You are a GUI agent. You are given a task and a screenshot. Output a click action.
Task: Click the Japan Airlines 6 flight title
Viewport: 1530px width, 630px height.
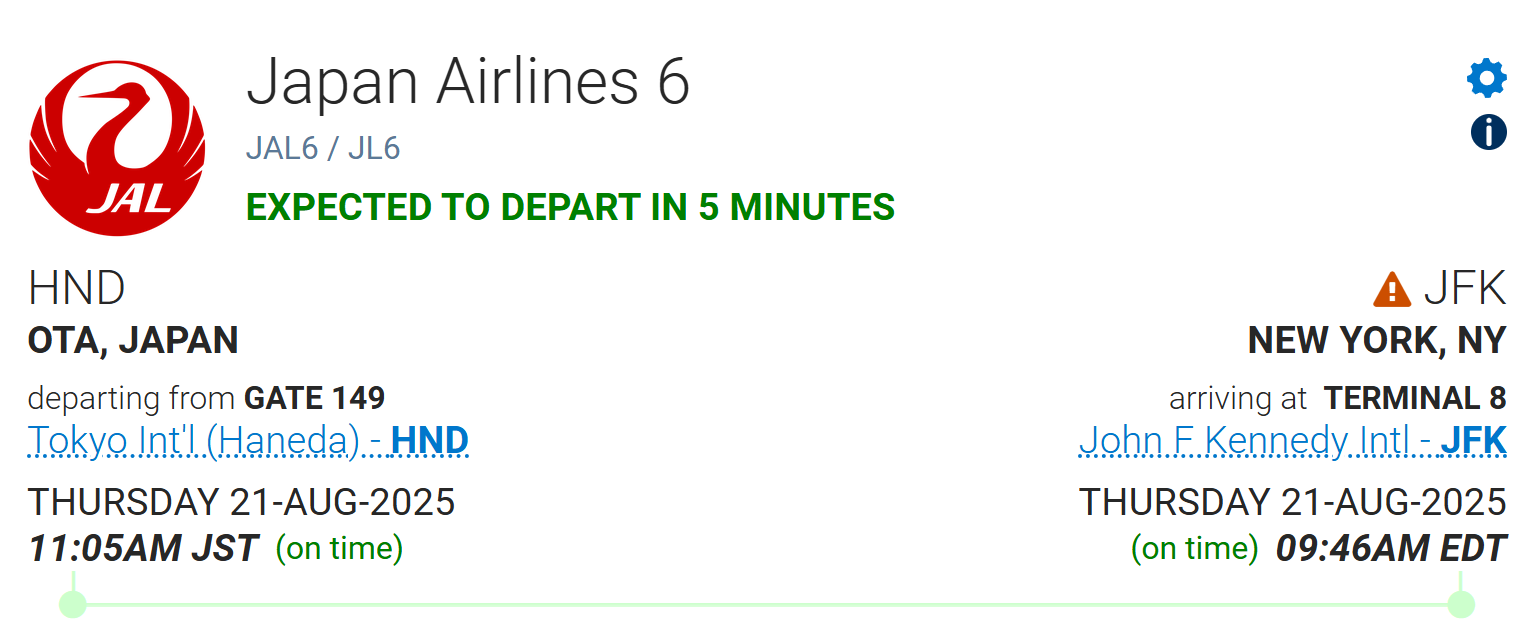468,81
